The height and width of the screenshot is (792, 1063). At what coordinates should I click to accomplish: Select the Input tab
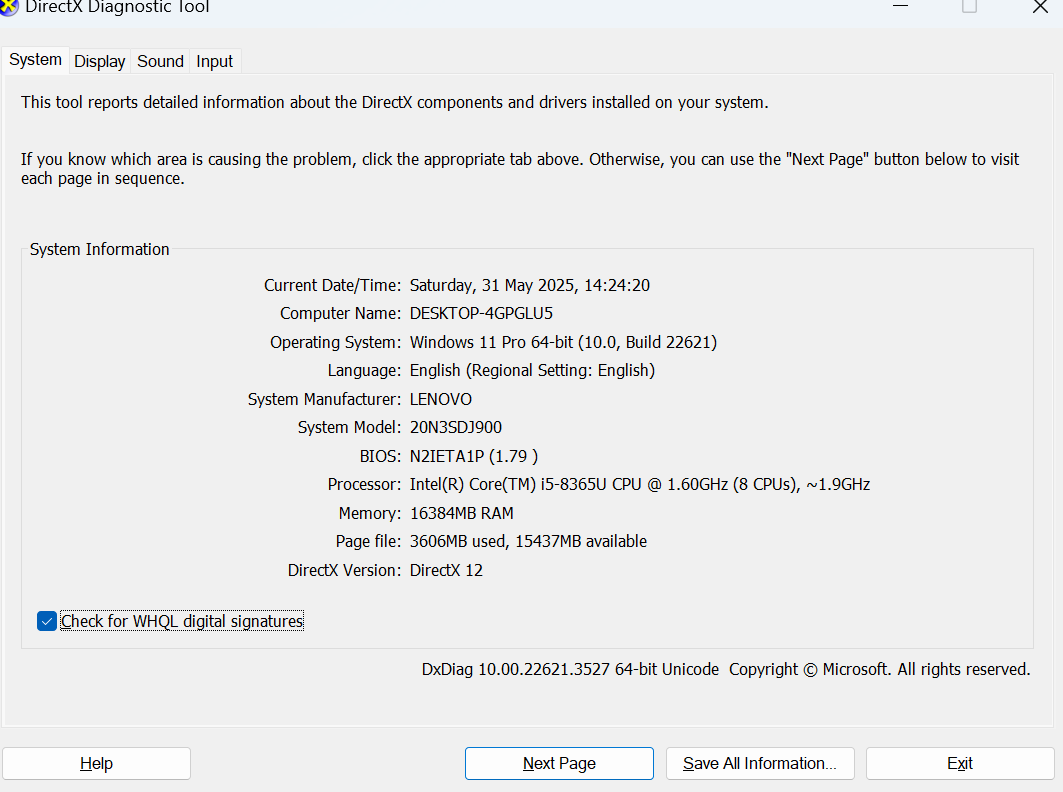[x=214, y=61]
